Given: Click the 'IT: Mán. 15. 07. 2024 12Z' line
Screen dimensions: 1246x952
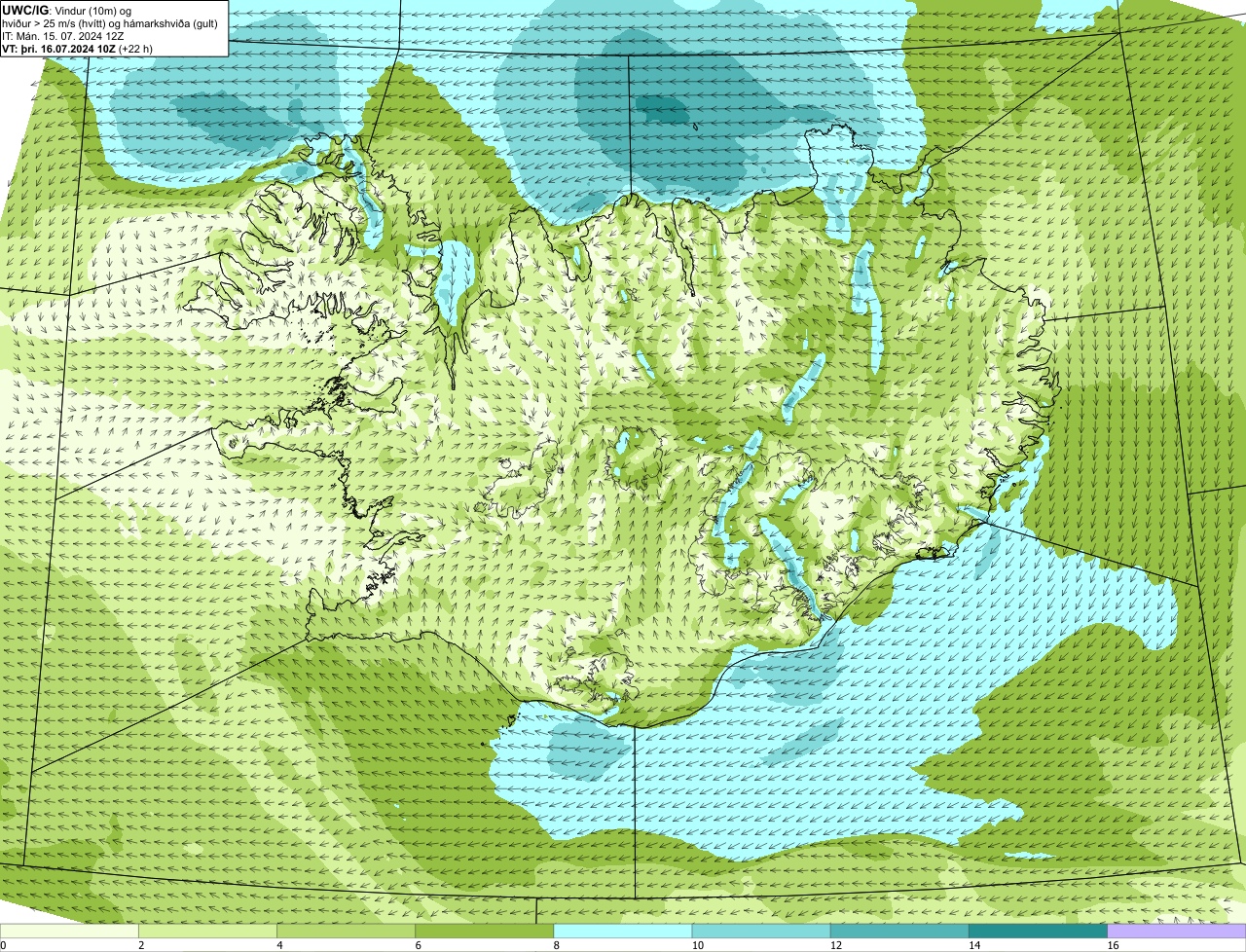Looking at the screenshot, I should click(63, 36).
